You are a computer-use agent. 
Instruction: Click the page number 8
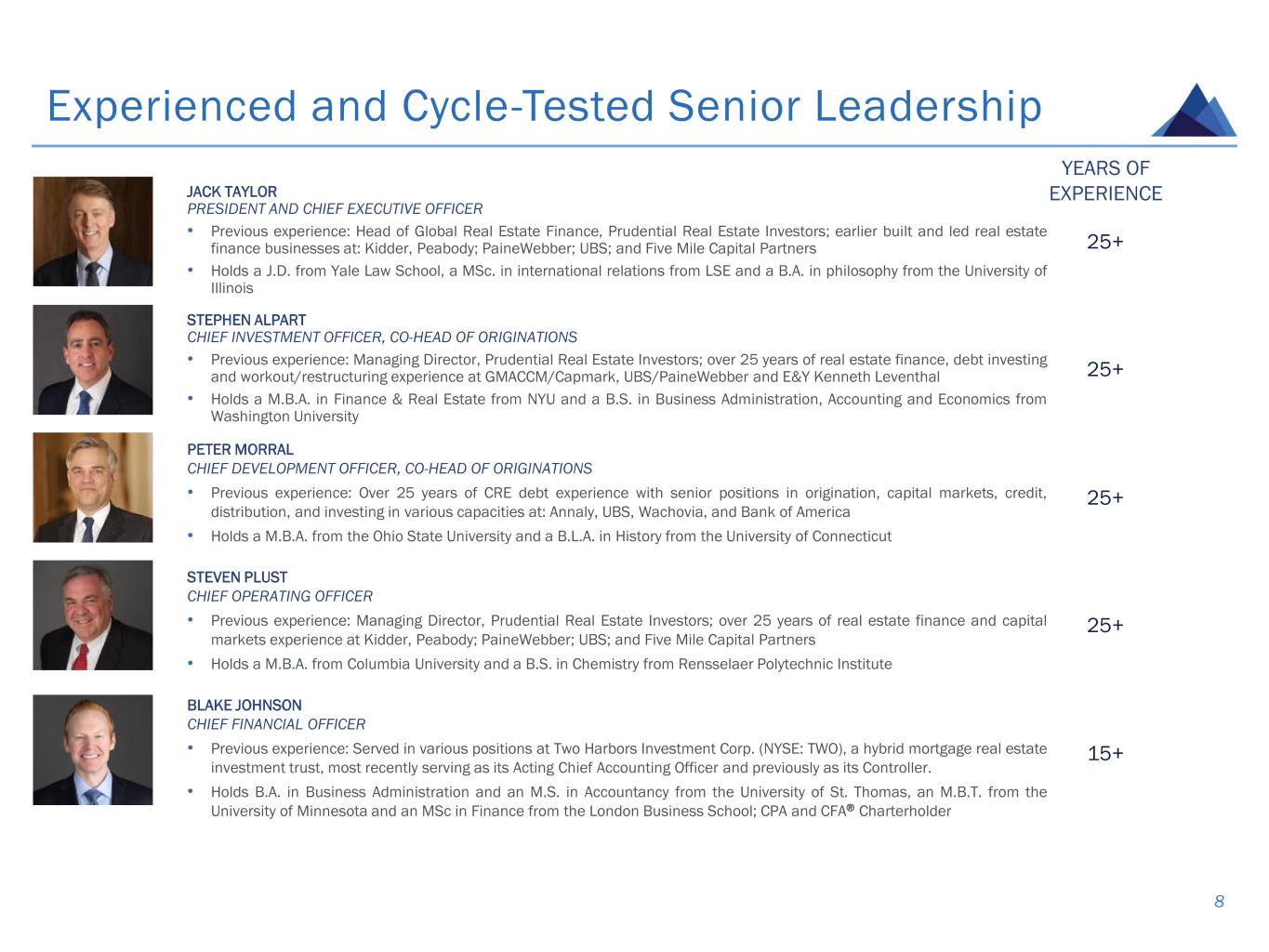[1219, 901]
